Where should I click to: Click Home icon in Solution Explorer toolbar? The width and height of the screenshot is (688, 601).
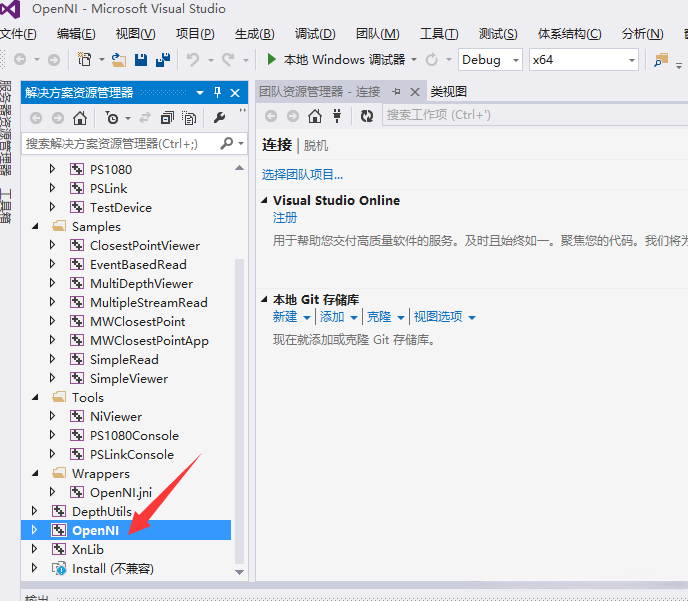(80, 118)
